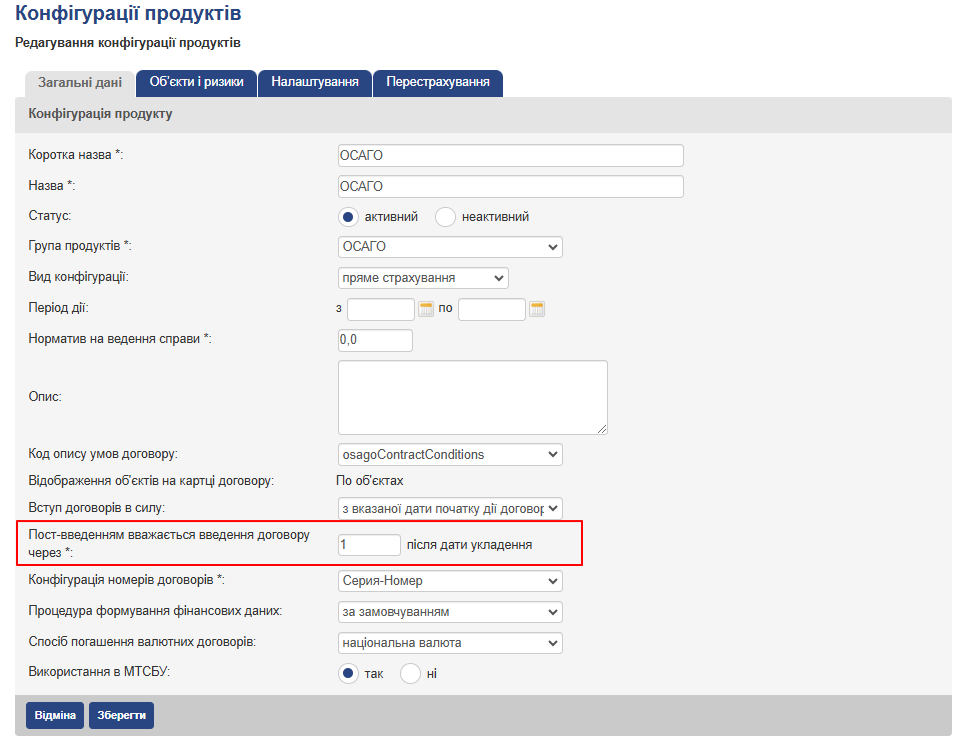
Task: Select the 'активний' status radio button
Action: point(348,217)
